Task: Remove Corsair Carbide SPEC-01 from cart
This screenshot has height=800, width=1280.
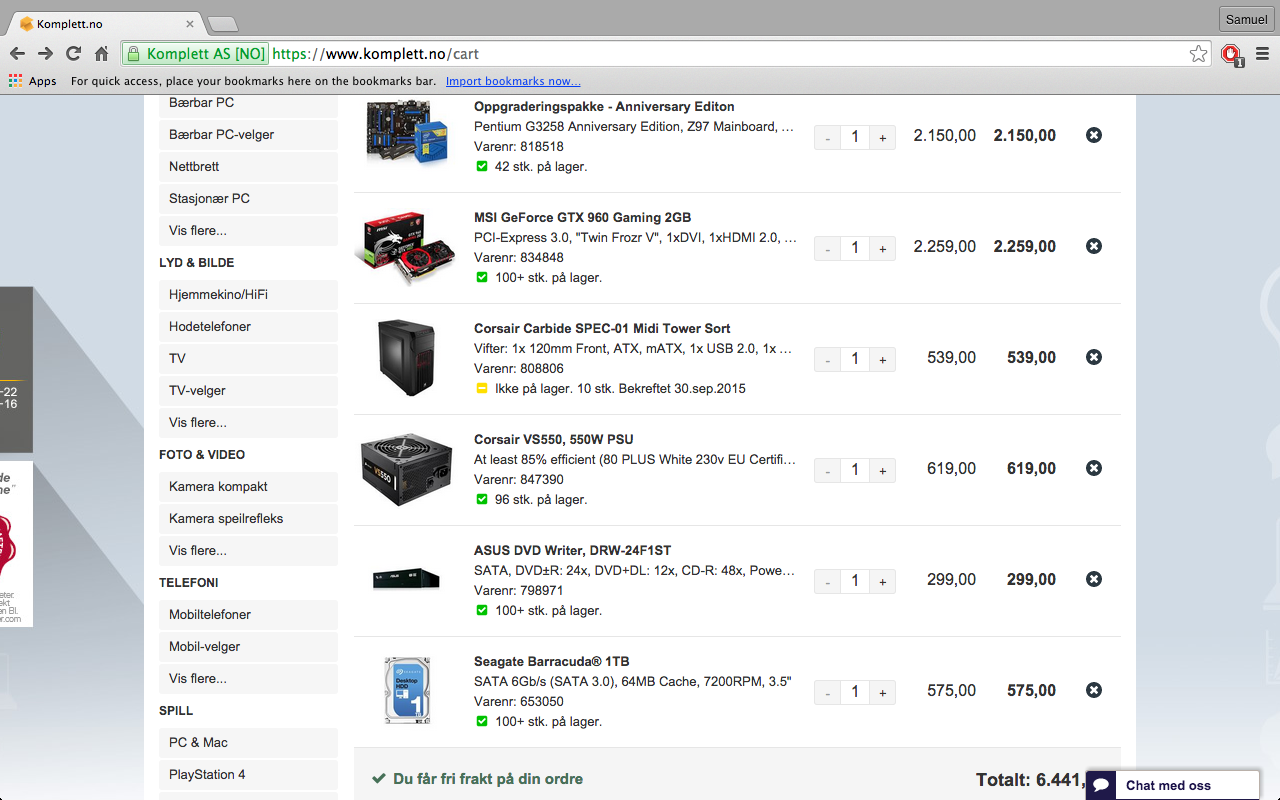Action: (x=1094, y=357)
